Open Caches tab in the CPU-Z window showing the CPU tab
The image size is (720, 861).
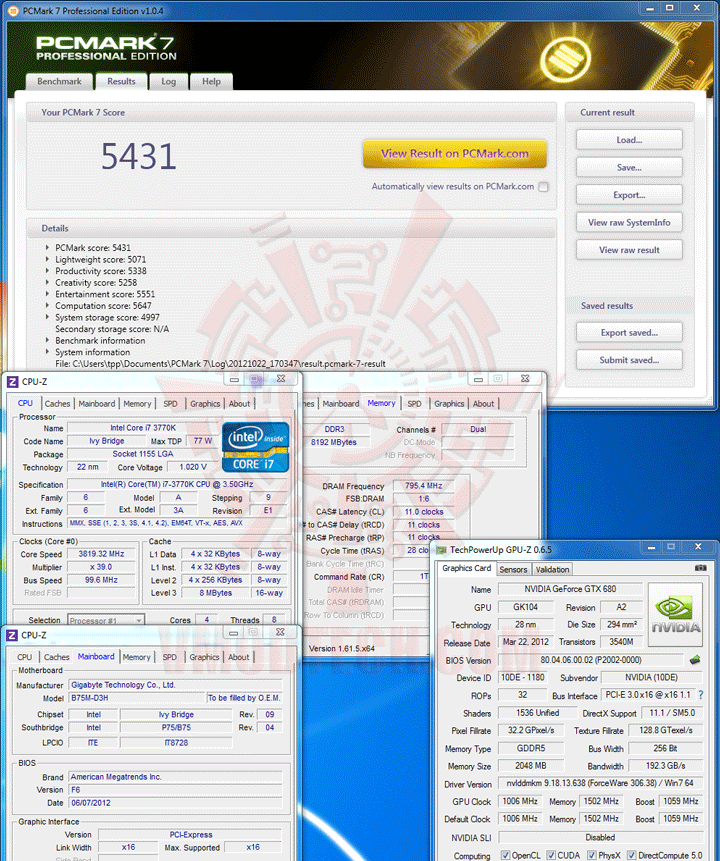[x=57, y=404]
